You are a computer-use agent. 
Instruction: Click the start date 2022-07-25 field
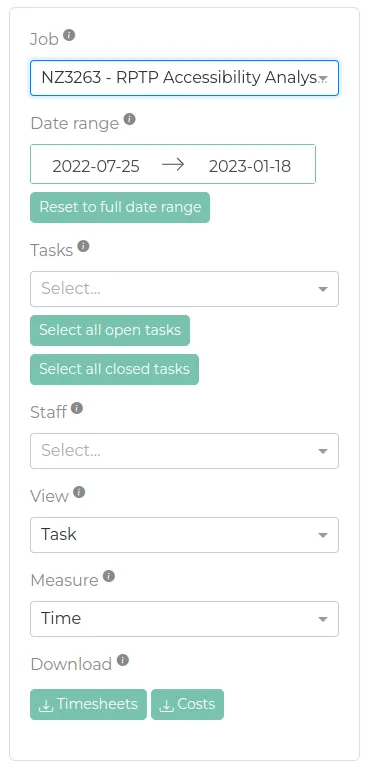(96, 166)
